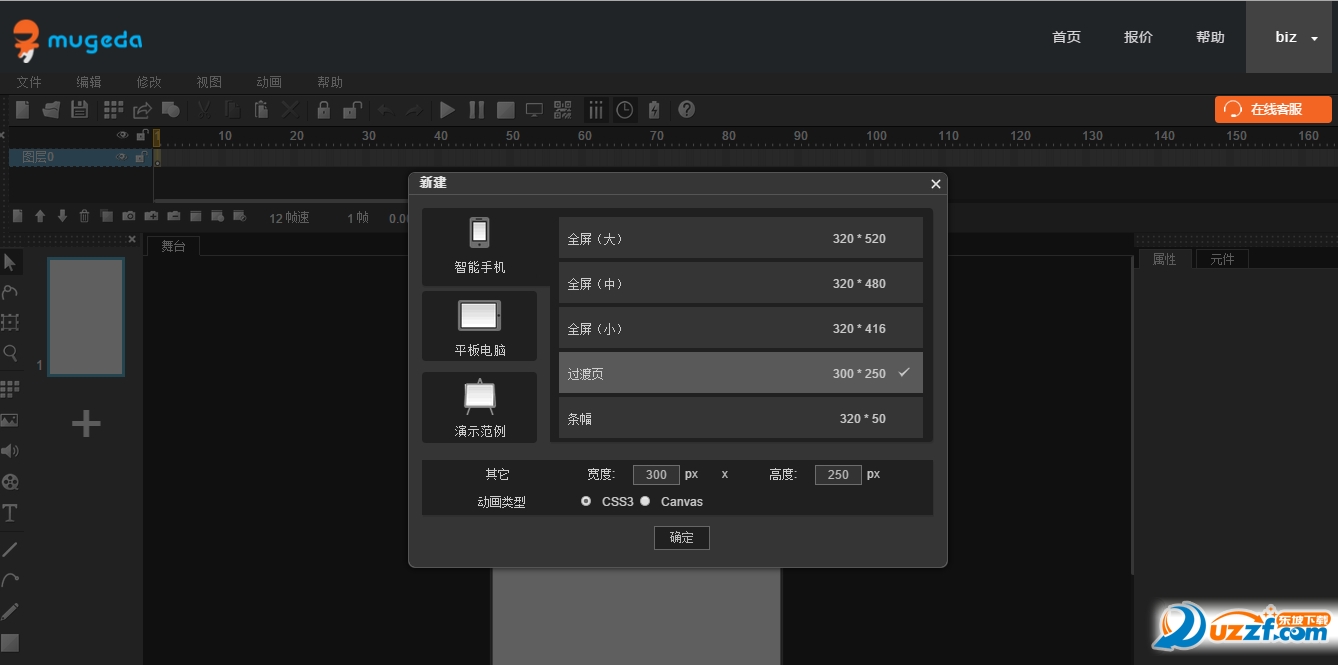Click the share/export toolbar icon
Viewport: 1338px width, 665px height.
click(142, 110)
